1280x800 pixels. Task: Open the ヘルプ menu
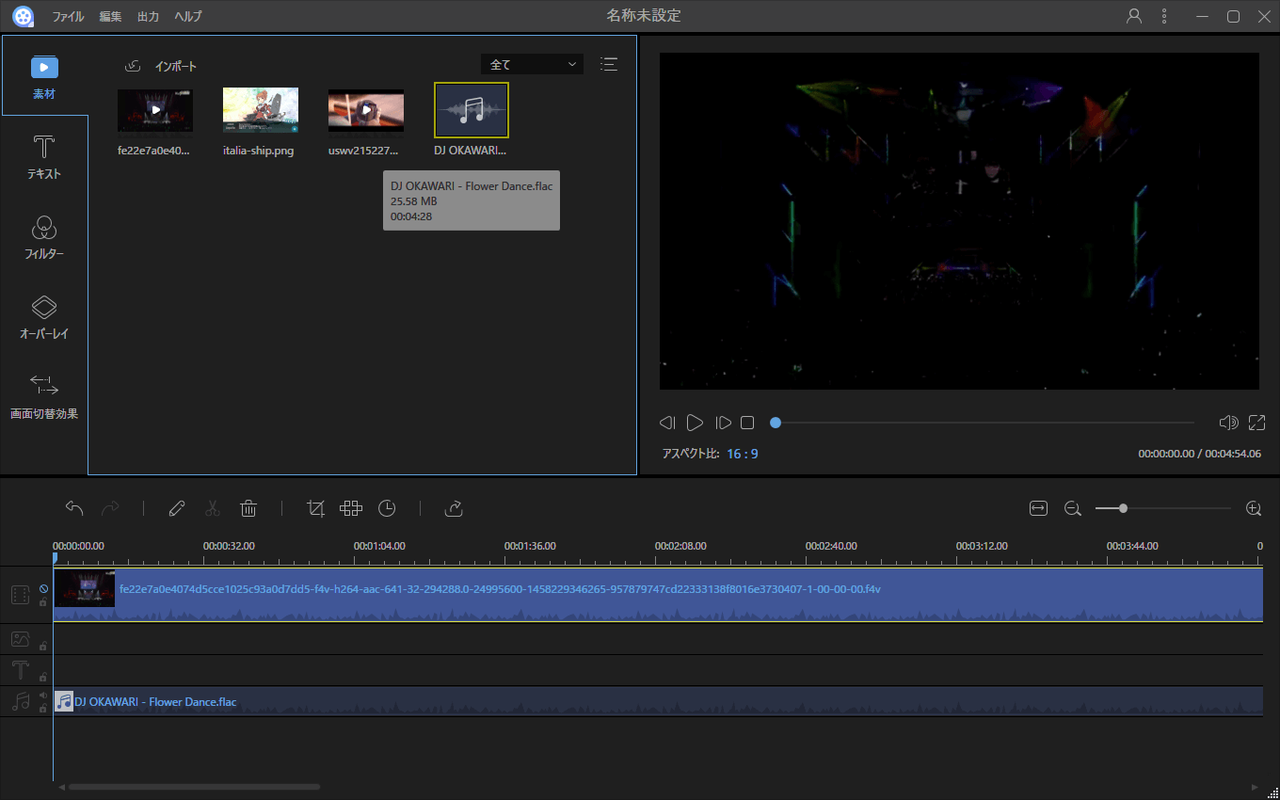(187, 17)
